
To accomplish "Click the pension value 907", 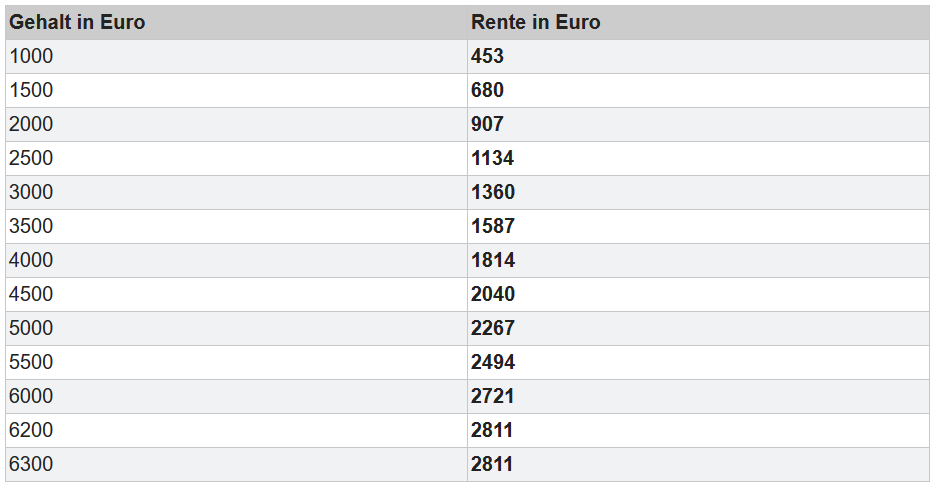I will coord(488,124).
